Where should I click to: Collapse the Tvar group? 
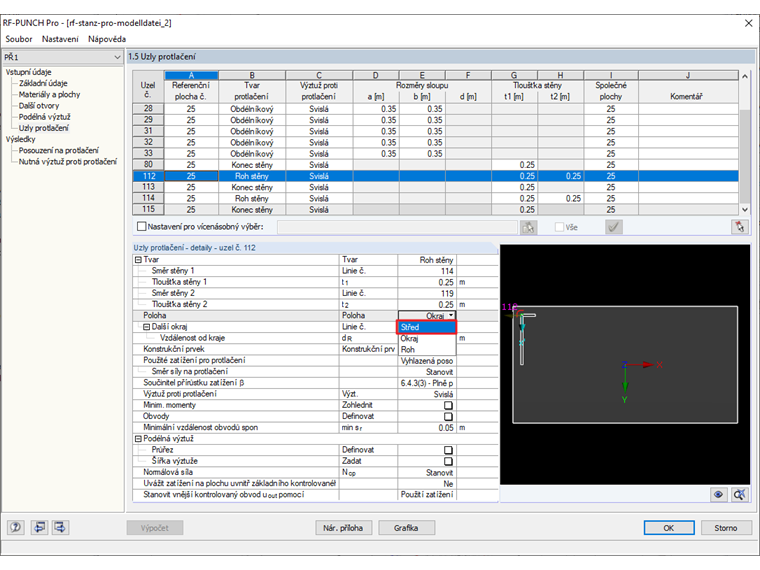click(x=138, y=260)
